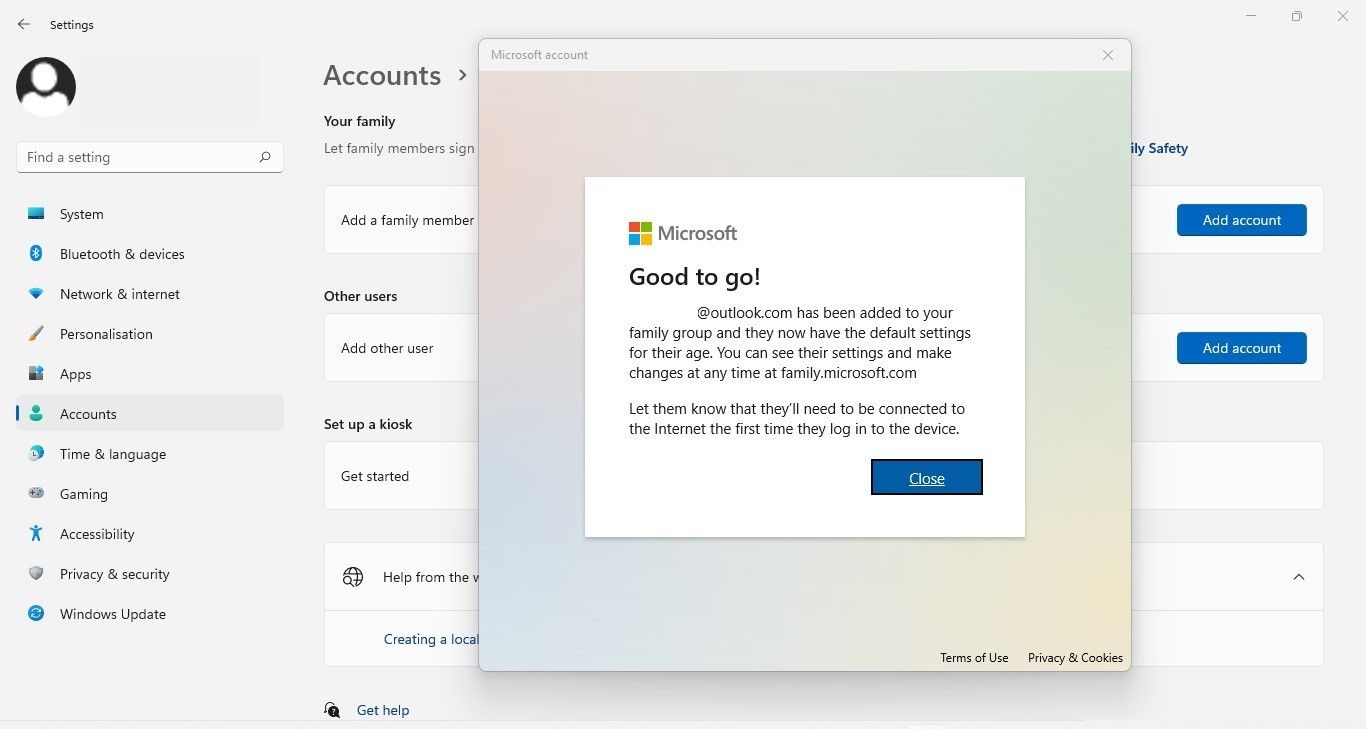The width and height of the screenshot is (1366, 729).
Task: Open Network & internet settings
Action: (x=150, y=294)
